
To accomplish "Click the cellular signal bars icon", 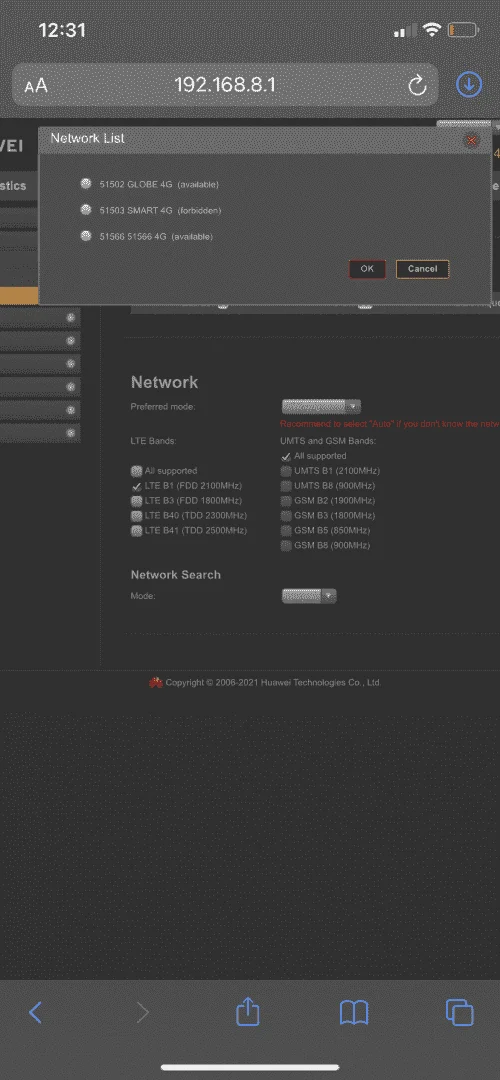I will click(406, 30).
